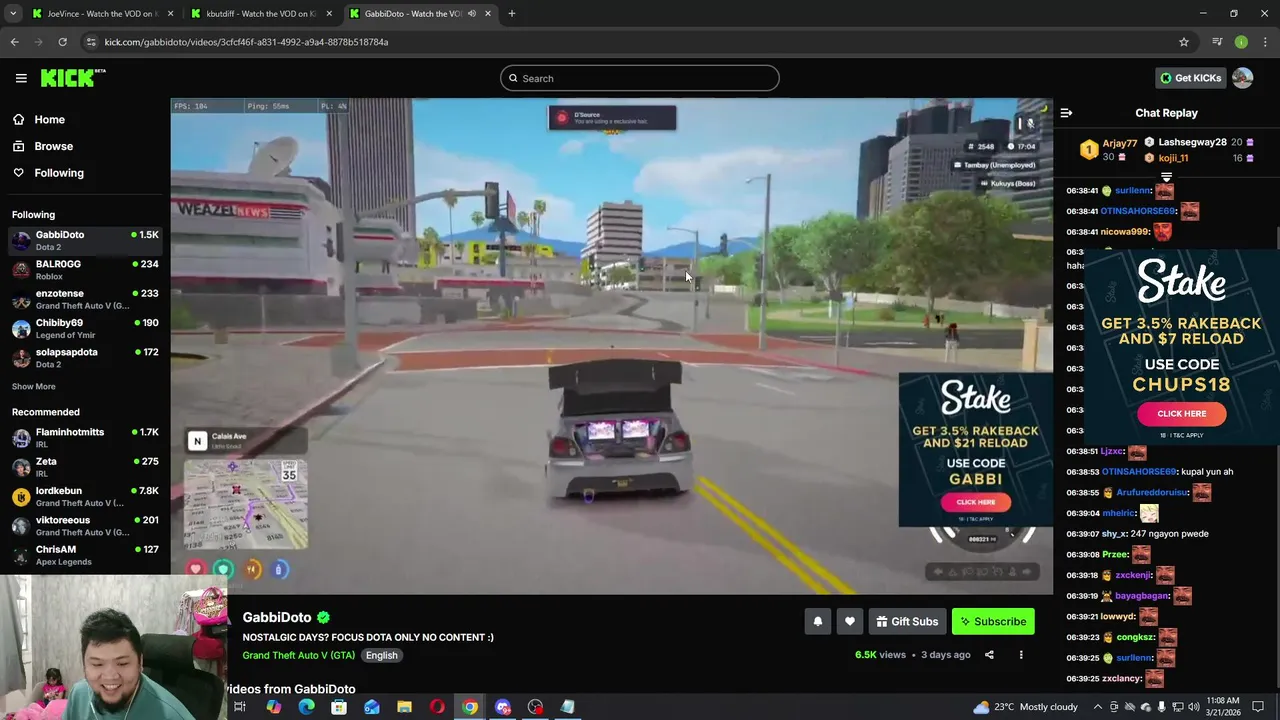The height and width of the screenshot is (720, 1280).
Task: Open solapsapdota channel in sidebar
Action: (85, 358)
